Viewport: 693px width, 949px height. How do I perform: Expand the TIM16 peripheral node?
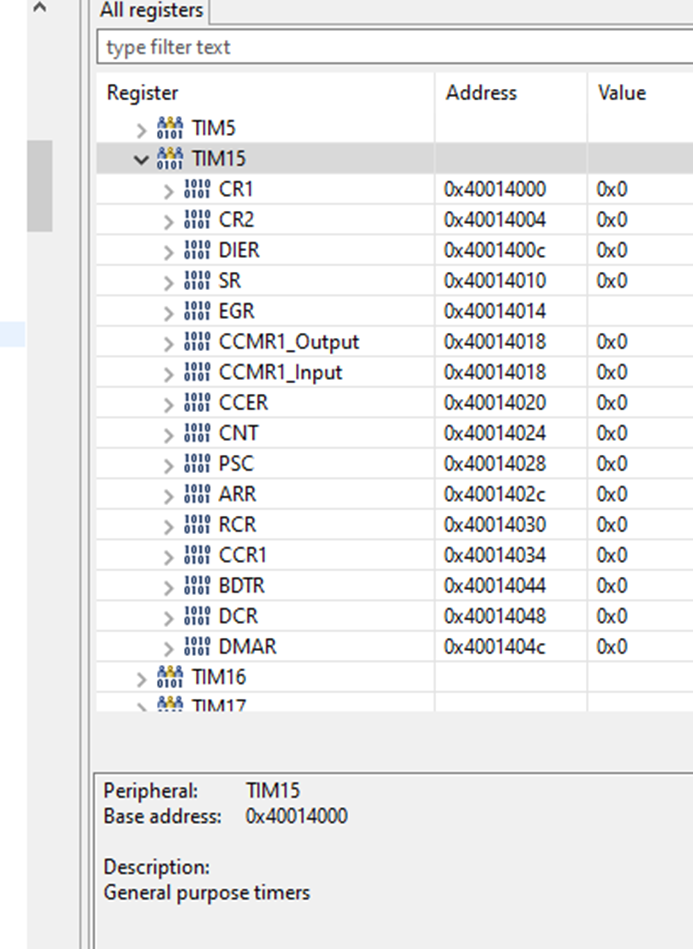click(x=142, y=679)
